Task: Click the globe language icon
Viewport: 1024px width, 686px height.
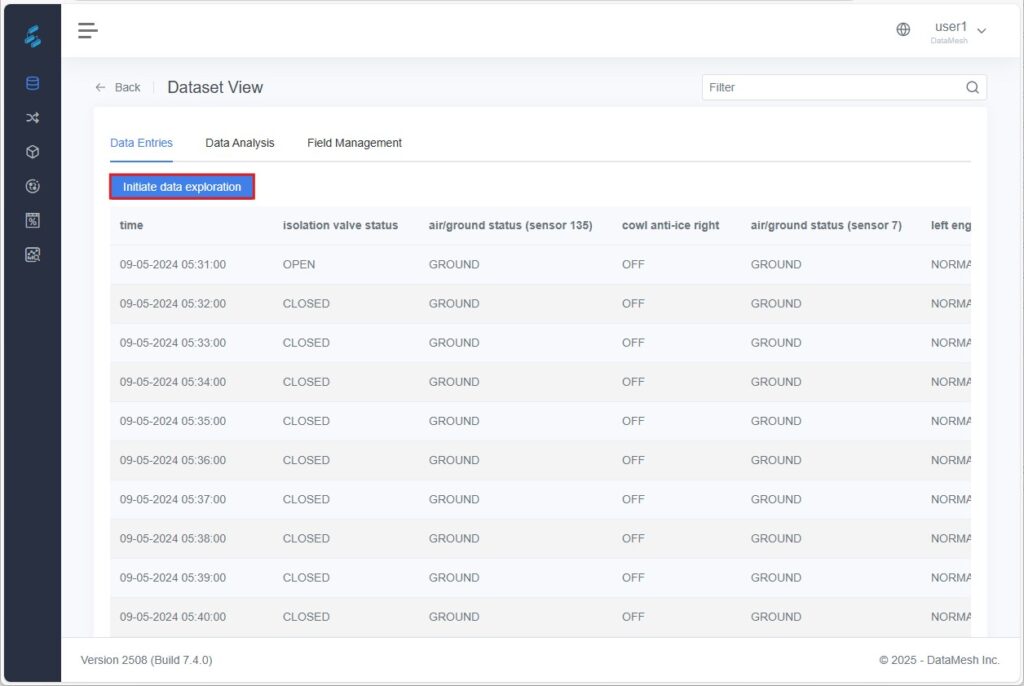Action: point(903,30)
